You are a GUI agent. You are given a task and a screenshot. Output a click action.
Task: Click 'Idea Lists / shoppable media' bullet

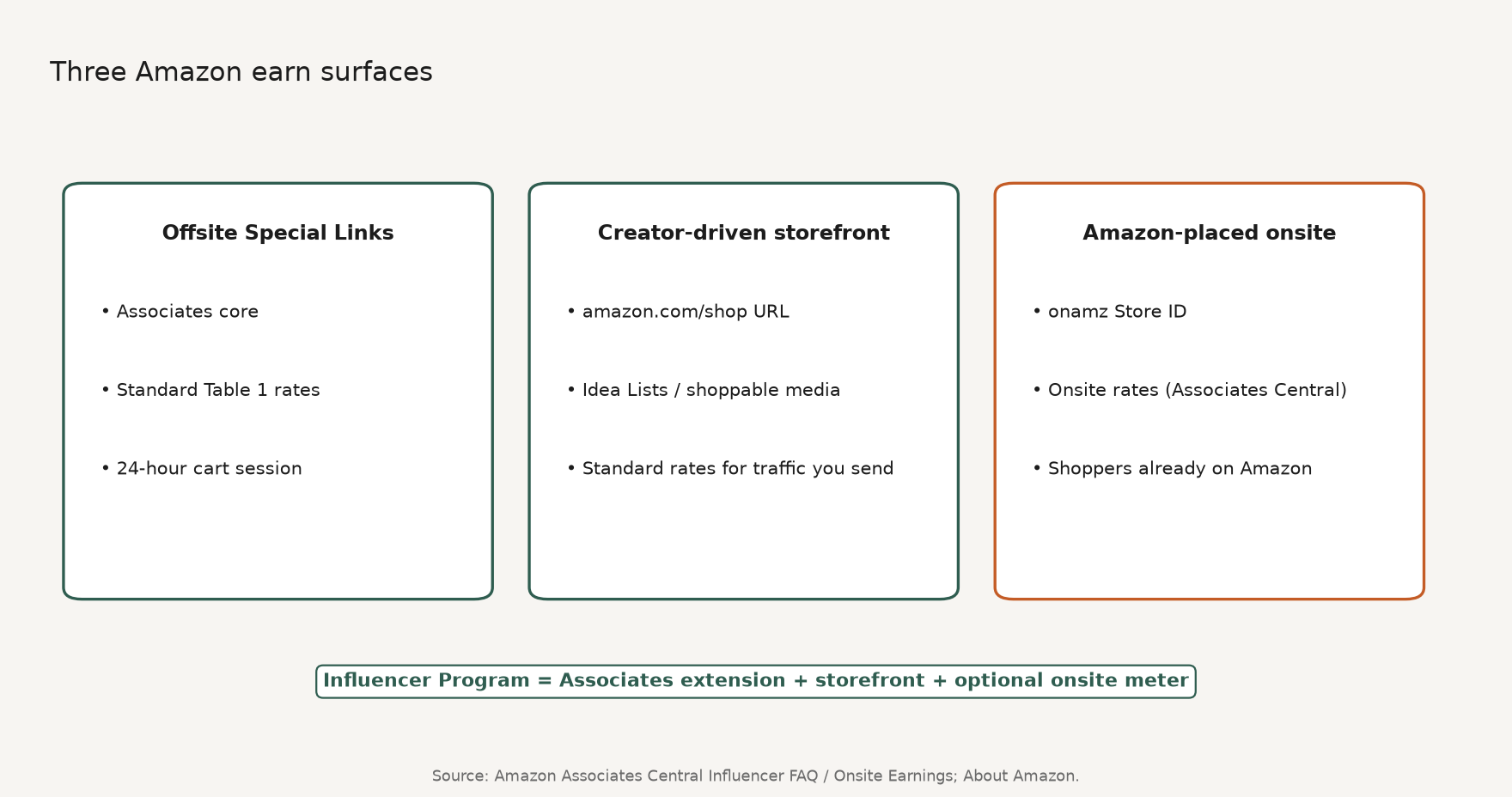coord(704,390)
